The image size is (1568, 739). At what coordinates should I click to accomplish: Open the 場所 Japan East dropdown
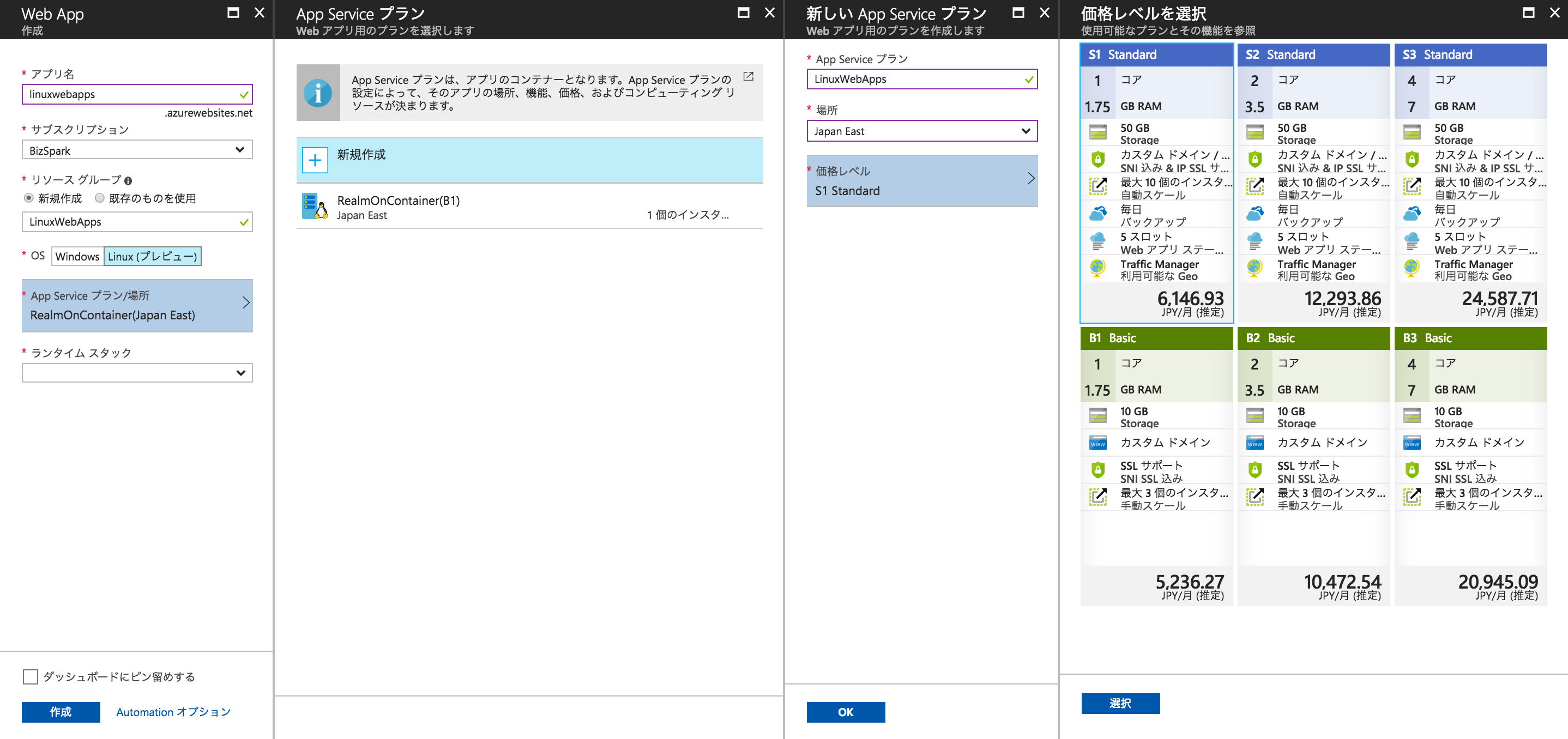pos(922,131)
